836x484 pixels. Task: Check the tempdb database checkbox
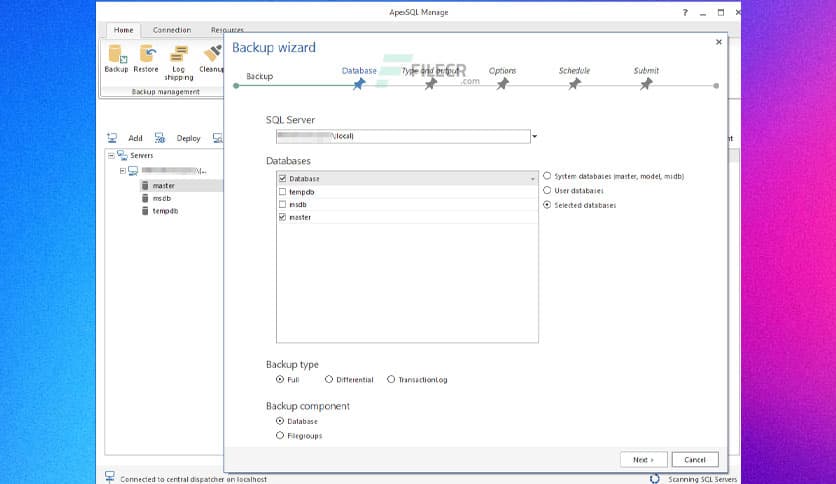pyautogui.click(x=283, y=191)
